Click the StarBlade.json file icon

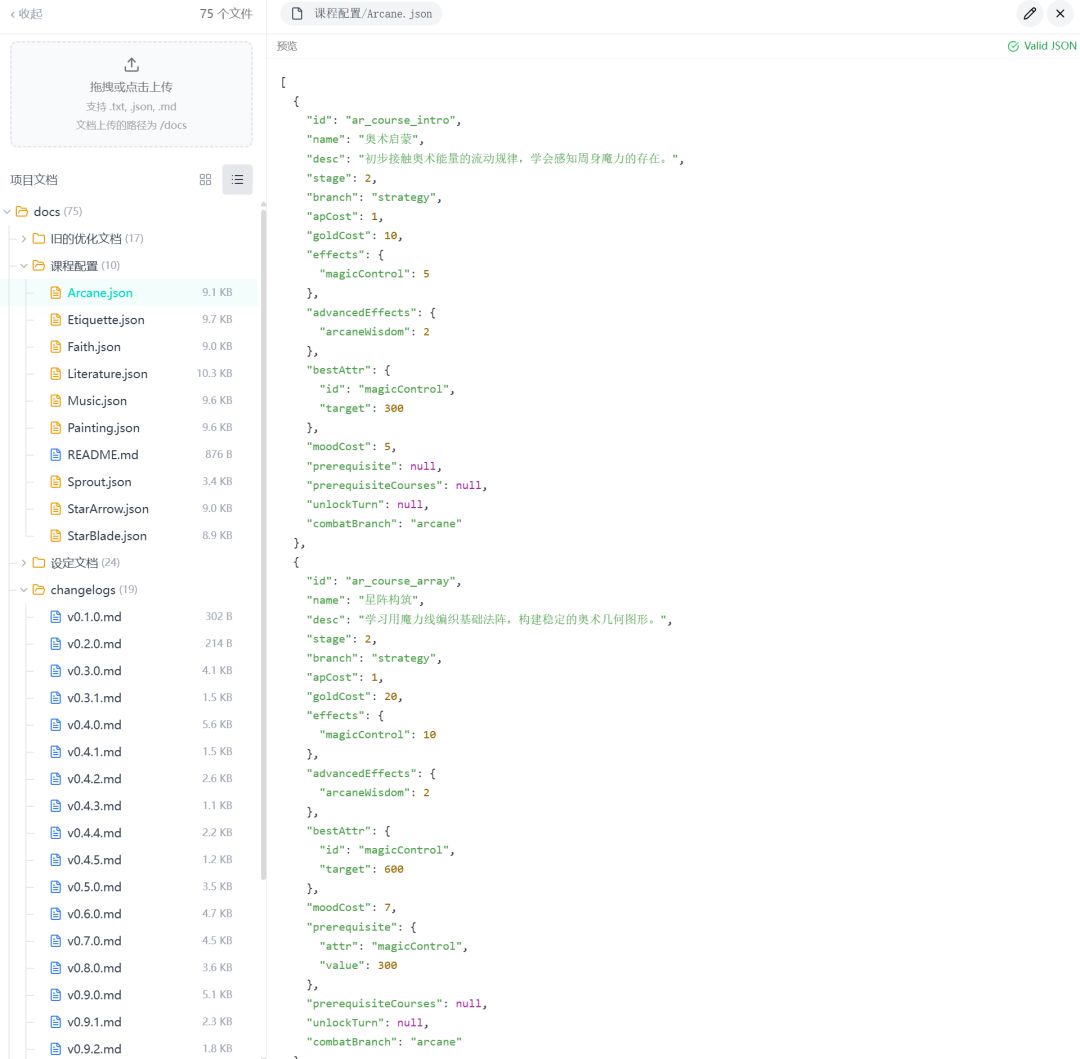(x=56, y=535)
